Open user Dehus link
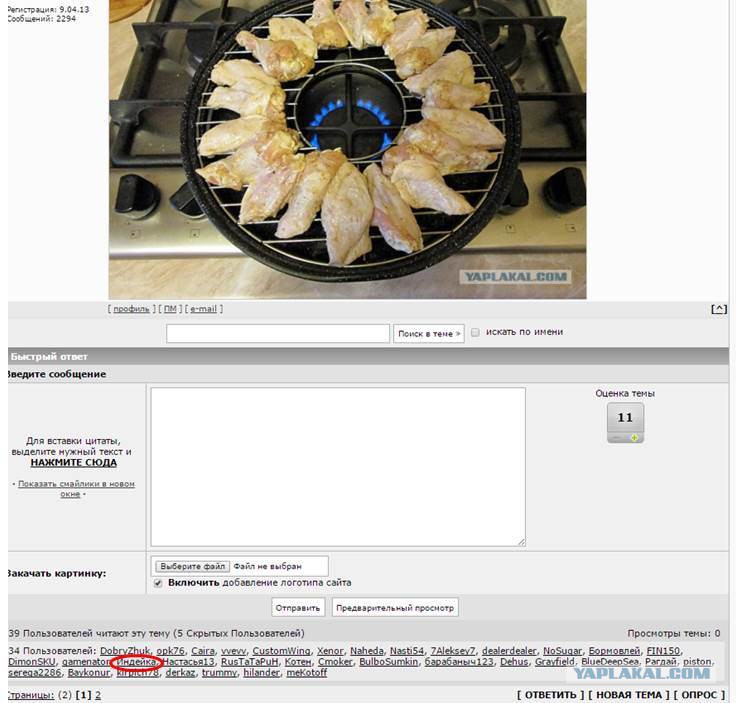 point(514,662)
